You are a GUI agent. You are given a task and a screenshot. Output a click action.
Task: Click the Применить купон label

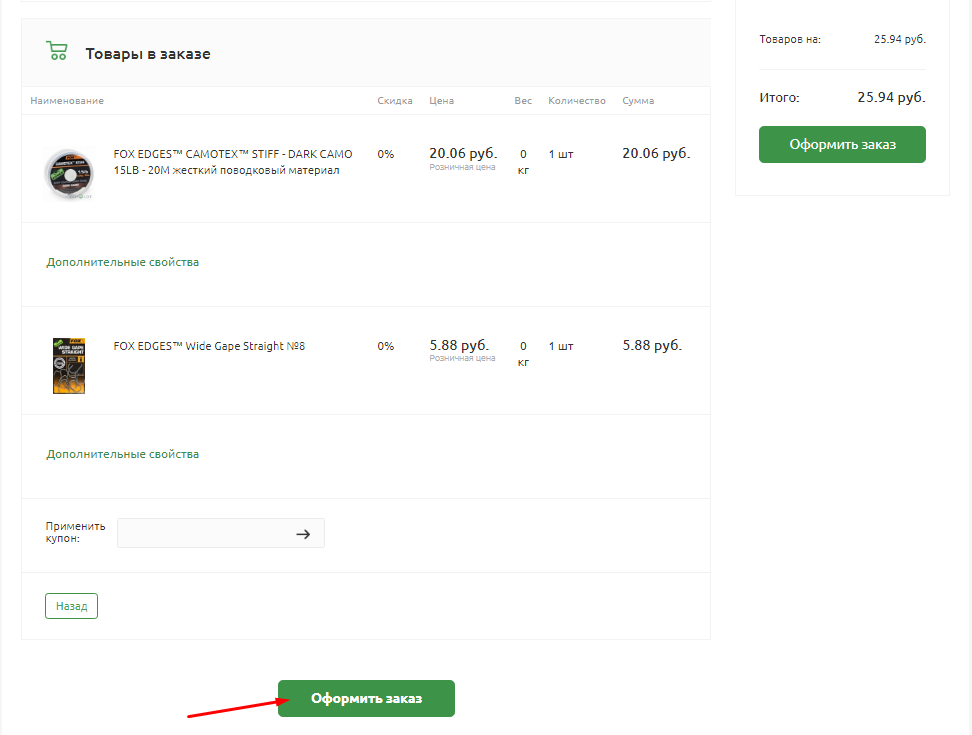75,532
